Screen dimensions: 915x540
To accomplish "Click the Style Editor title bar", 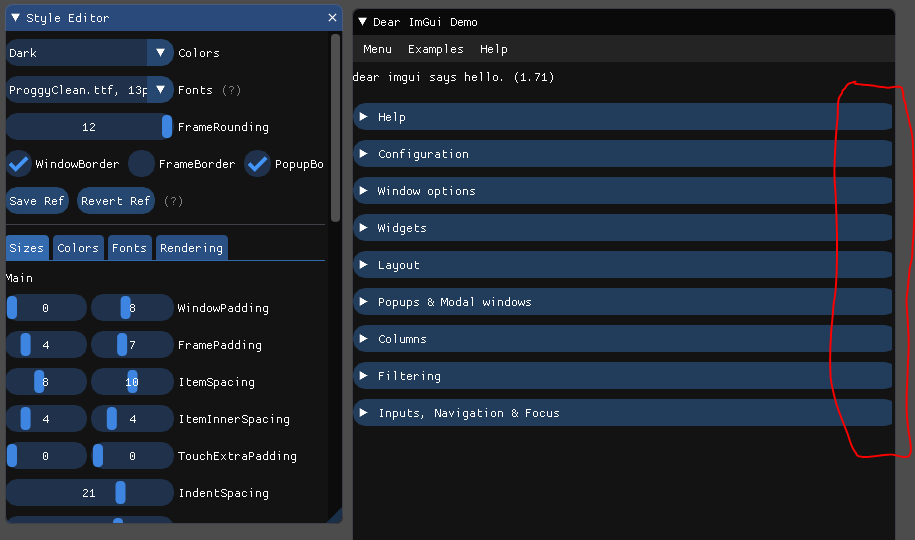I will click(174, 18).
